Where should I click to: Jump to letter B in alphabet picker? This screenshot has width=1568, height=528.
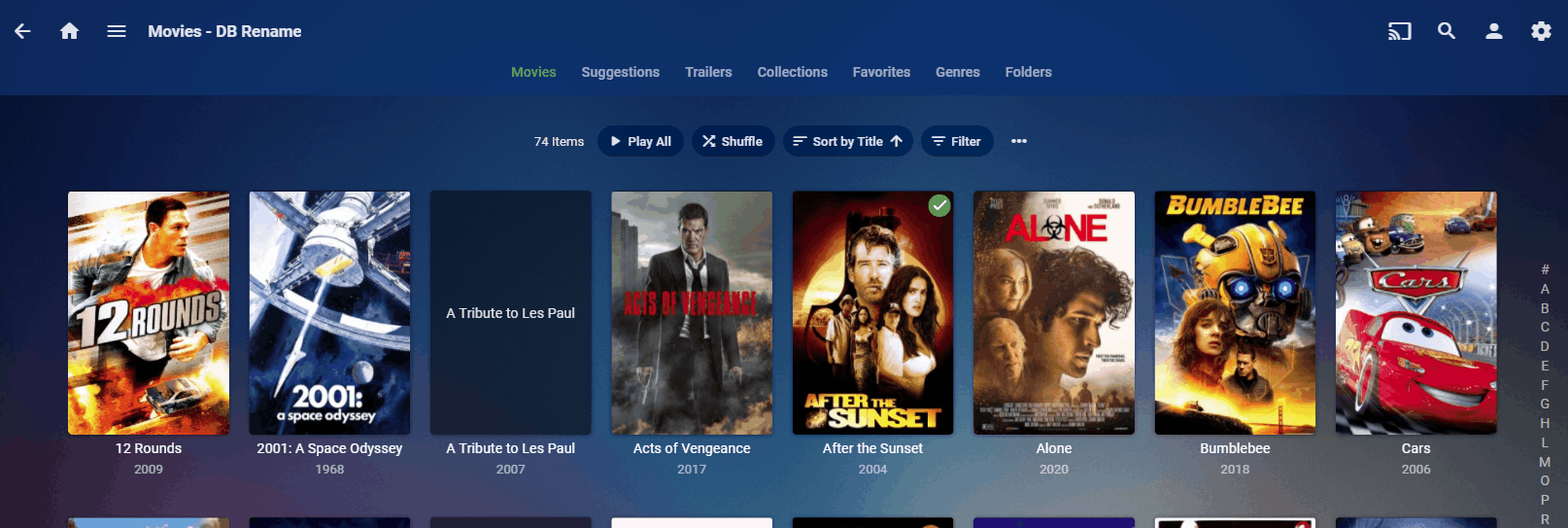1545,308
